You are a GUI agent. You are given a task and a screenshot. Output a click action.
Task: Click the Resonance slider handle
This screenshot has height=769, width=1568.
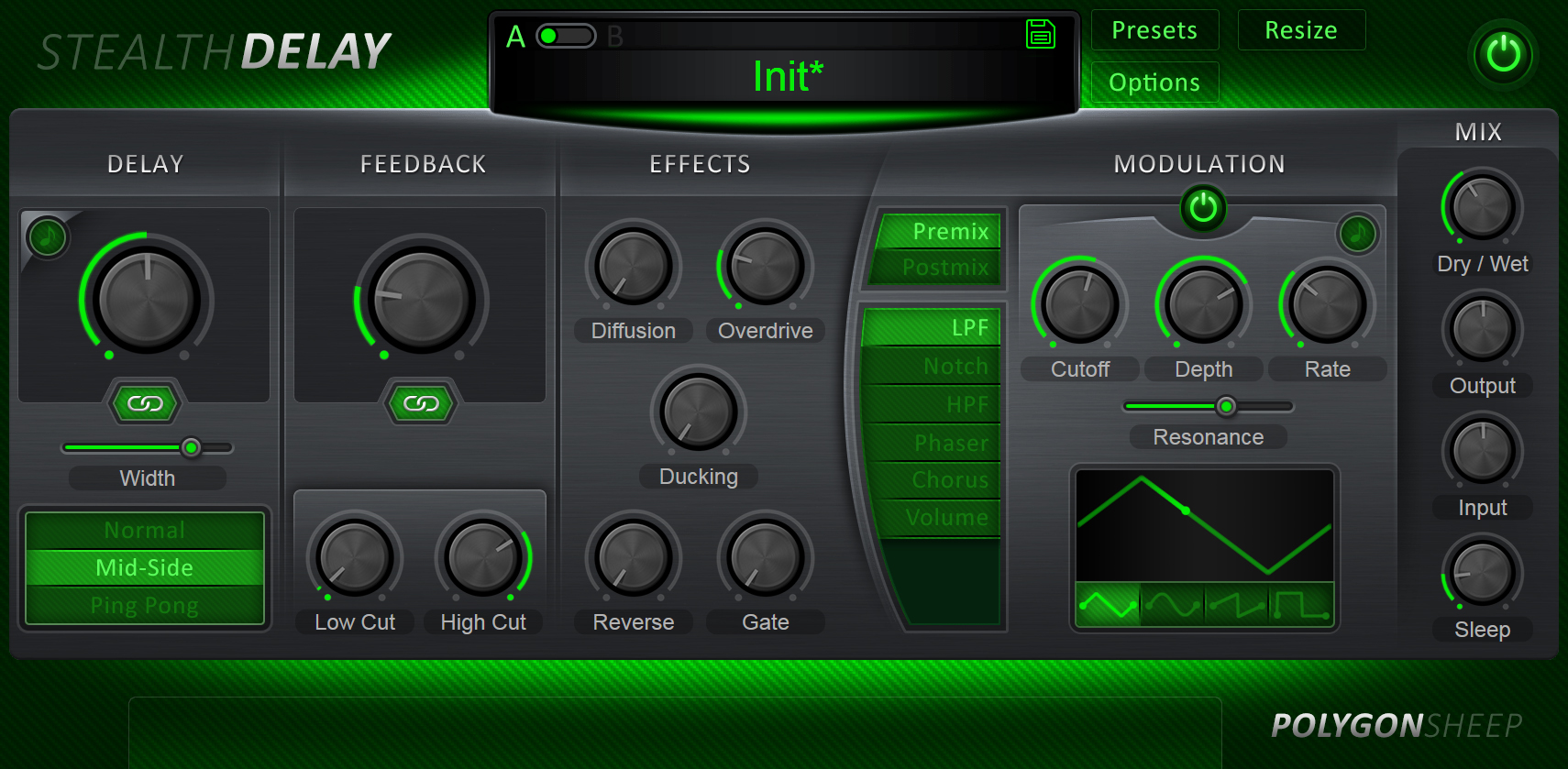pyautogui.click(x=1225, y=406)
